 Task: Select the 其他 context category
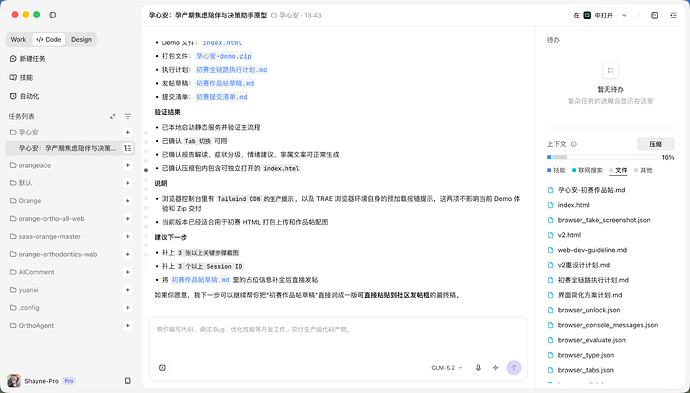point(643,170)
